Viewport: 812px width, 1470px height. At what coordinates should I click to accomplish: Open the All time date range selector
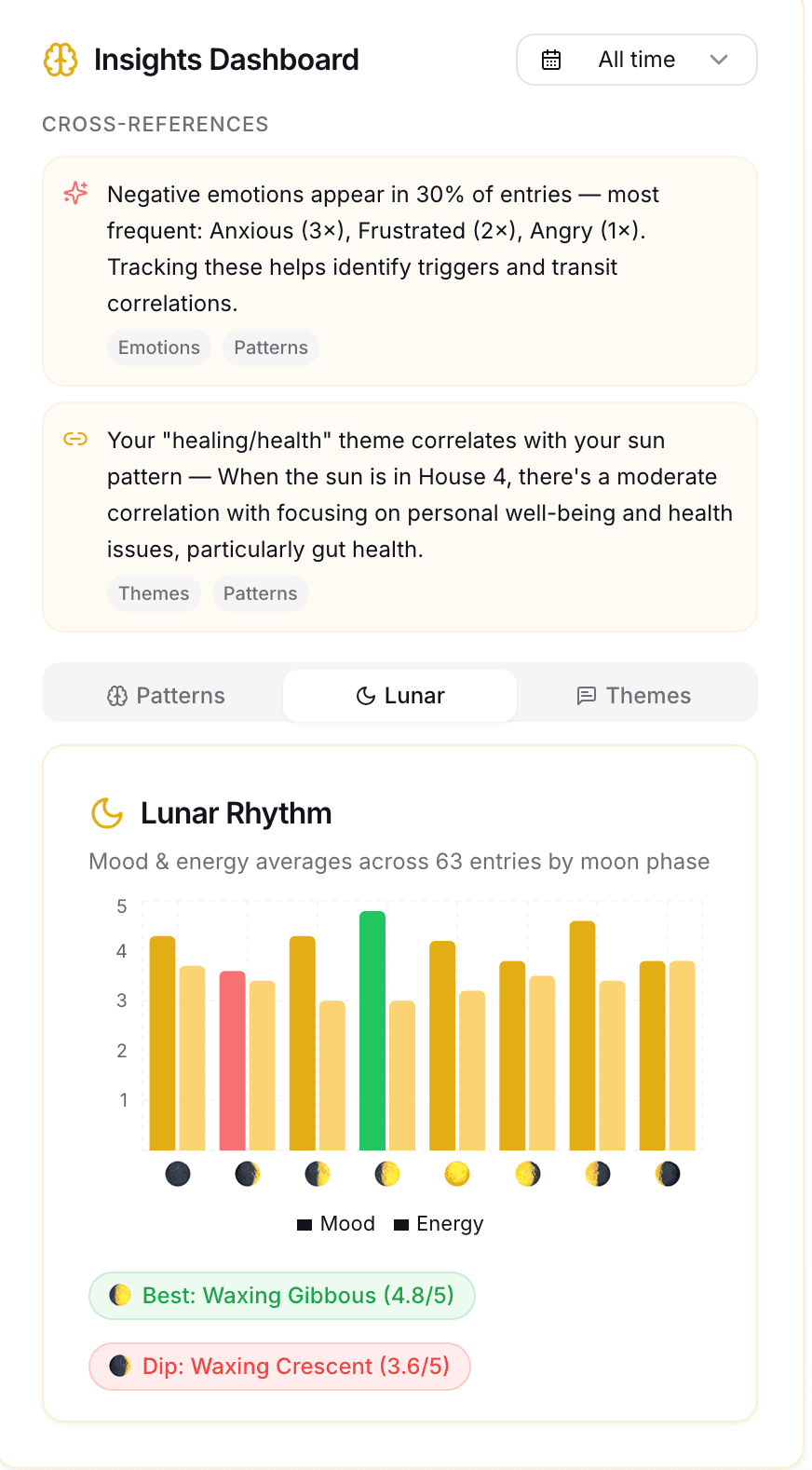637,60
